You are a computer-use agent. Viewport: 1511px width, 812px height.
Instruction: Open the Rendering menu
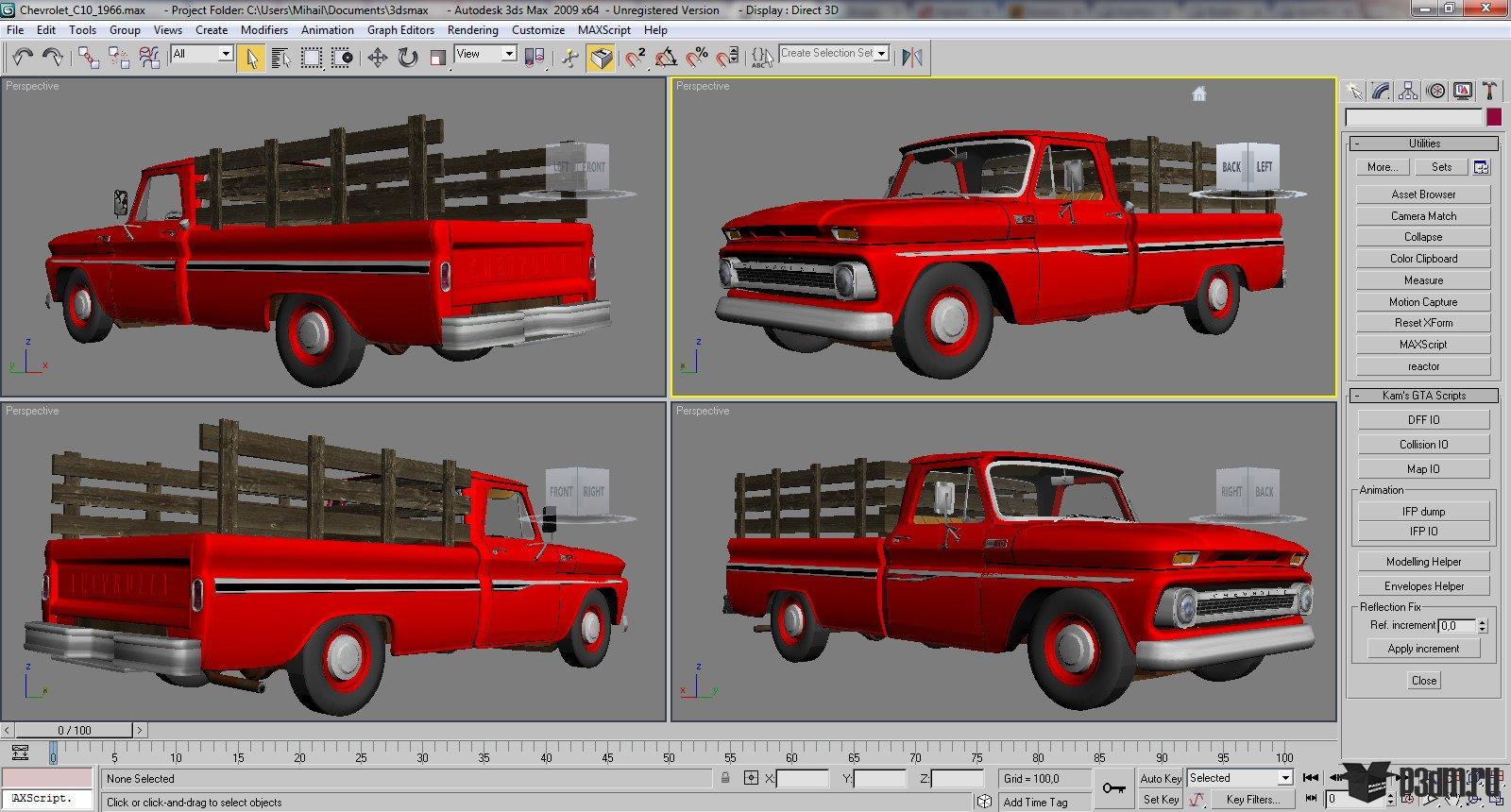pos(472,30)
